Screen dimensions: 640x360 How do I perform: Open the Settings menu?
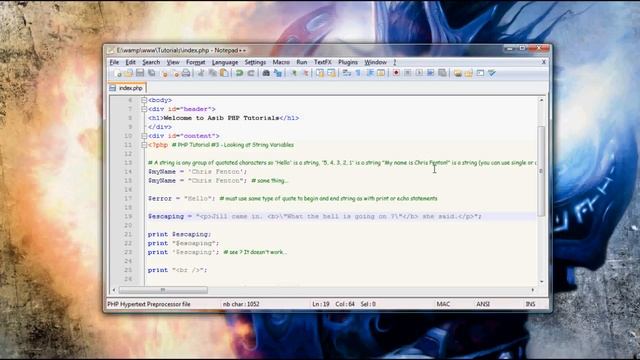(255, 62)
